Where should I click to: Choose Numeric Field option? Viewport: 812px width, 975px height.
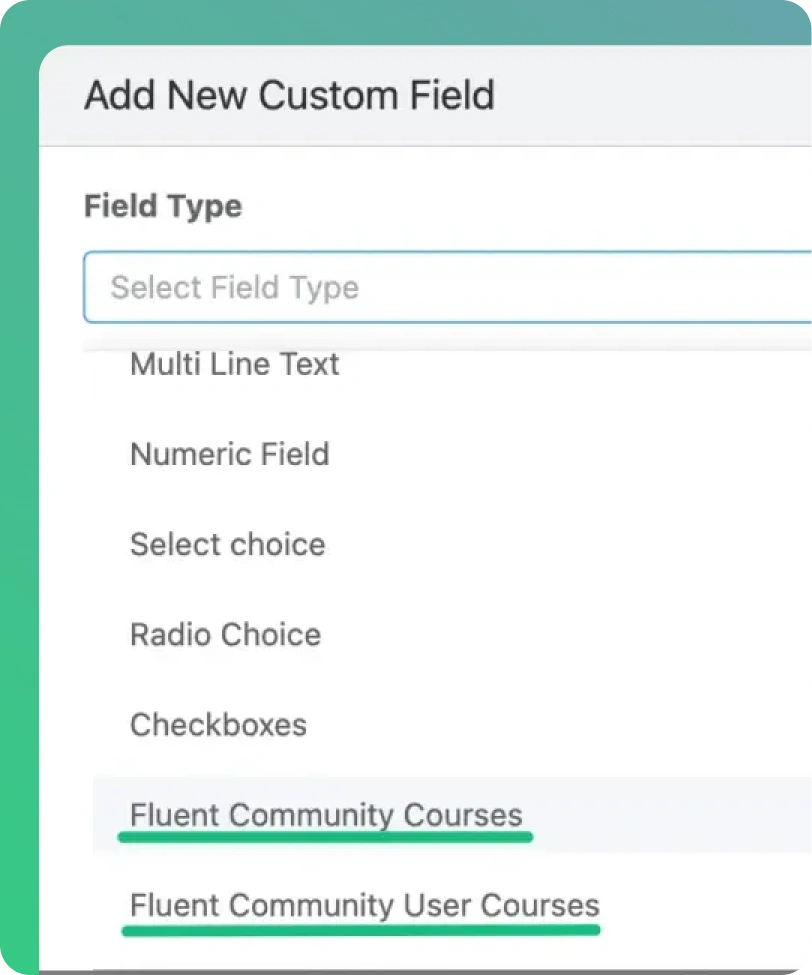pos(229,453)
